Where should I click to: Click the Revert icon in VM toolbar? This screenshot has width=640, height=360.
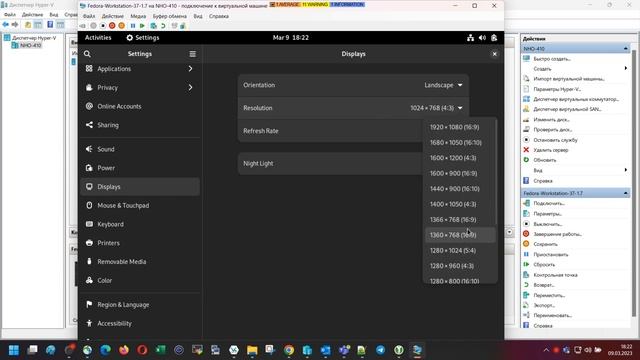[x=163, y=26]
